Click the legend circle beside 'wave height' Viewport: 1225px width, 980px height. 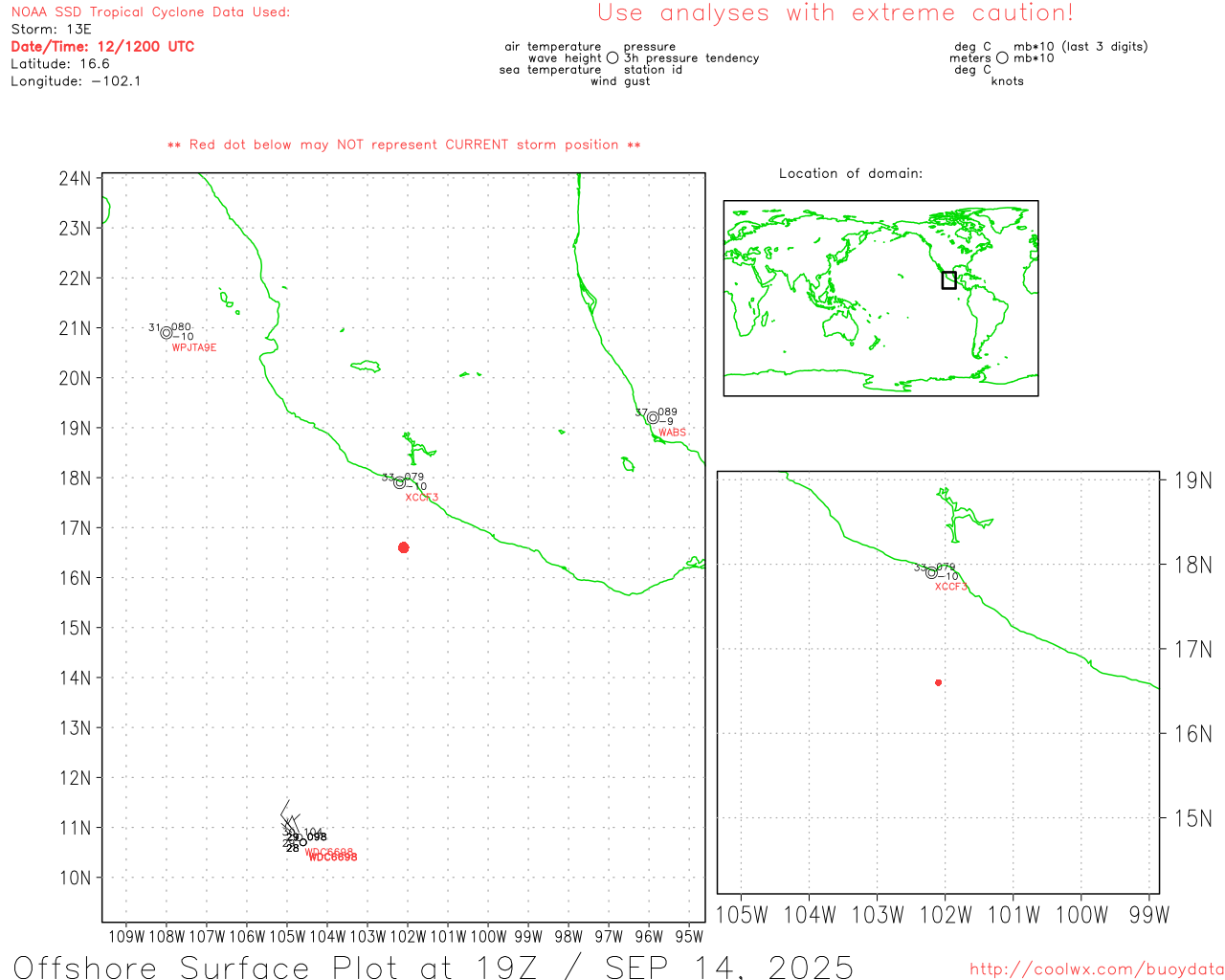pyautogui.click(x=612, y=57)
